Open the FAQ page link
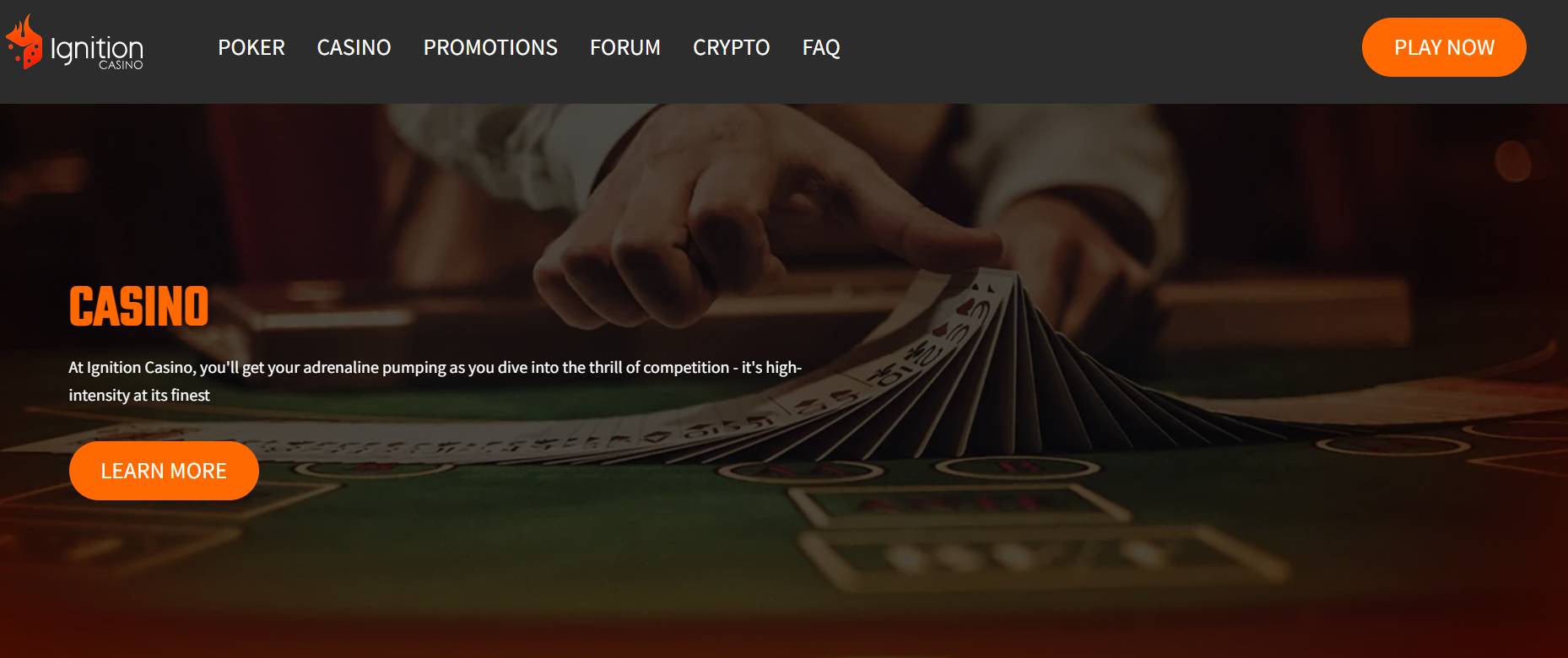 tap(821, 47)
